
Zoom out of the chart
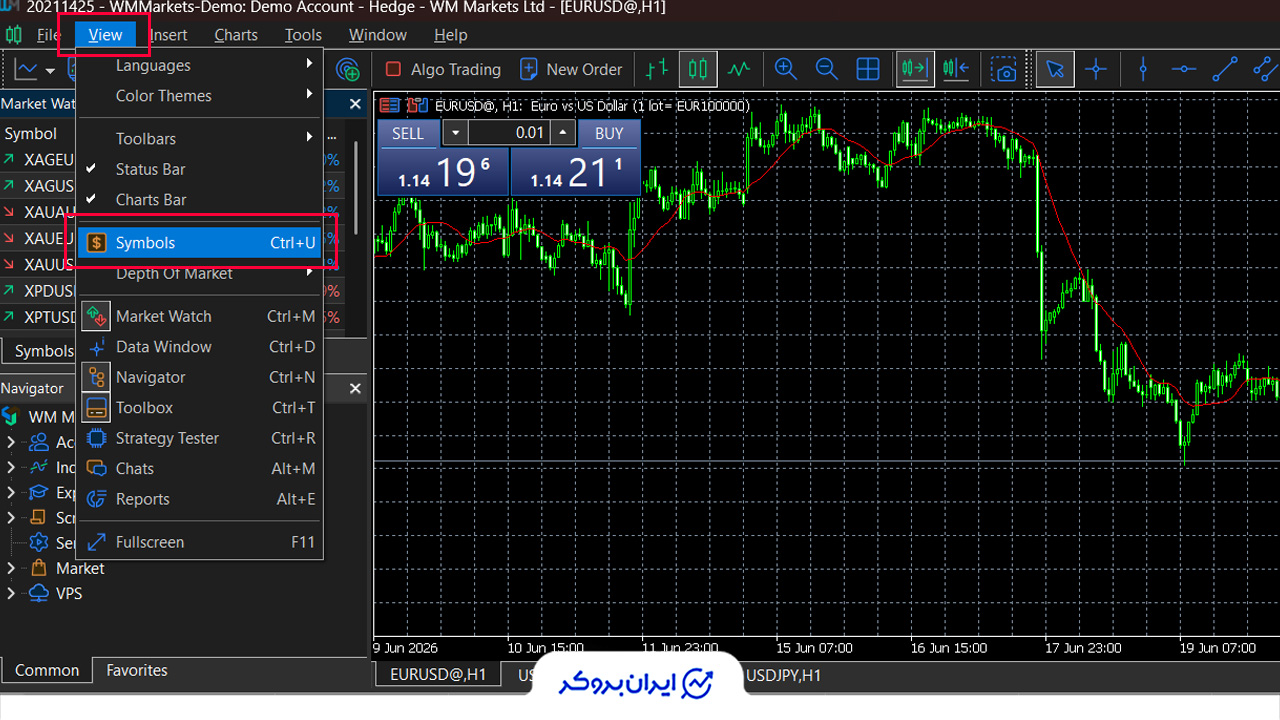(x=826, y=69)
